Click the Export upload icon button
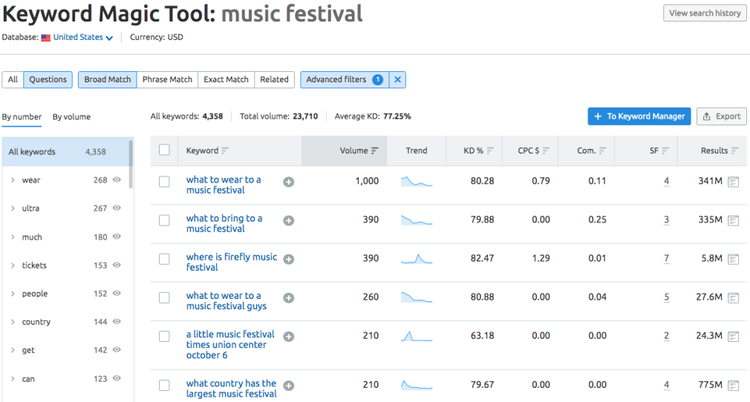 721,116
